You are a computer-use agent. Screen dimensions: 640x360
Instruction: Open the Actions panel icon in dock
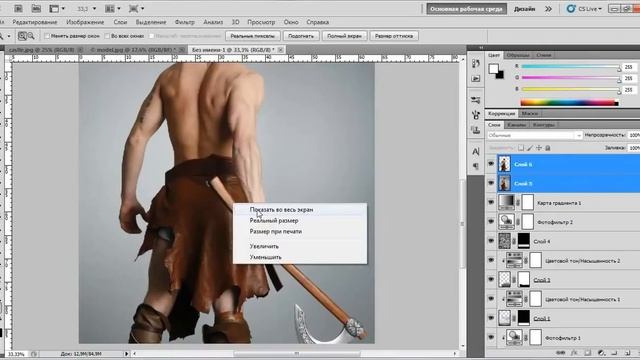476,78
